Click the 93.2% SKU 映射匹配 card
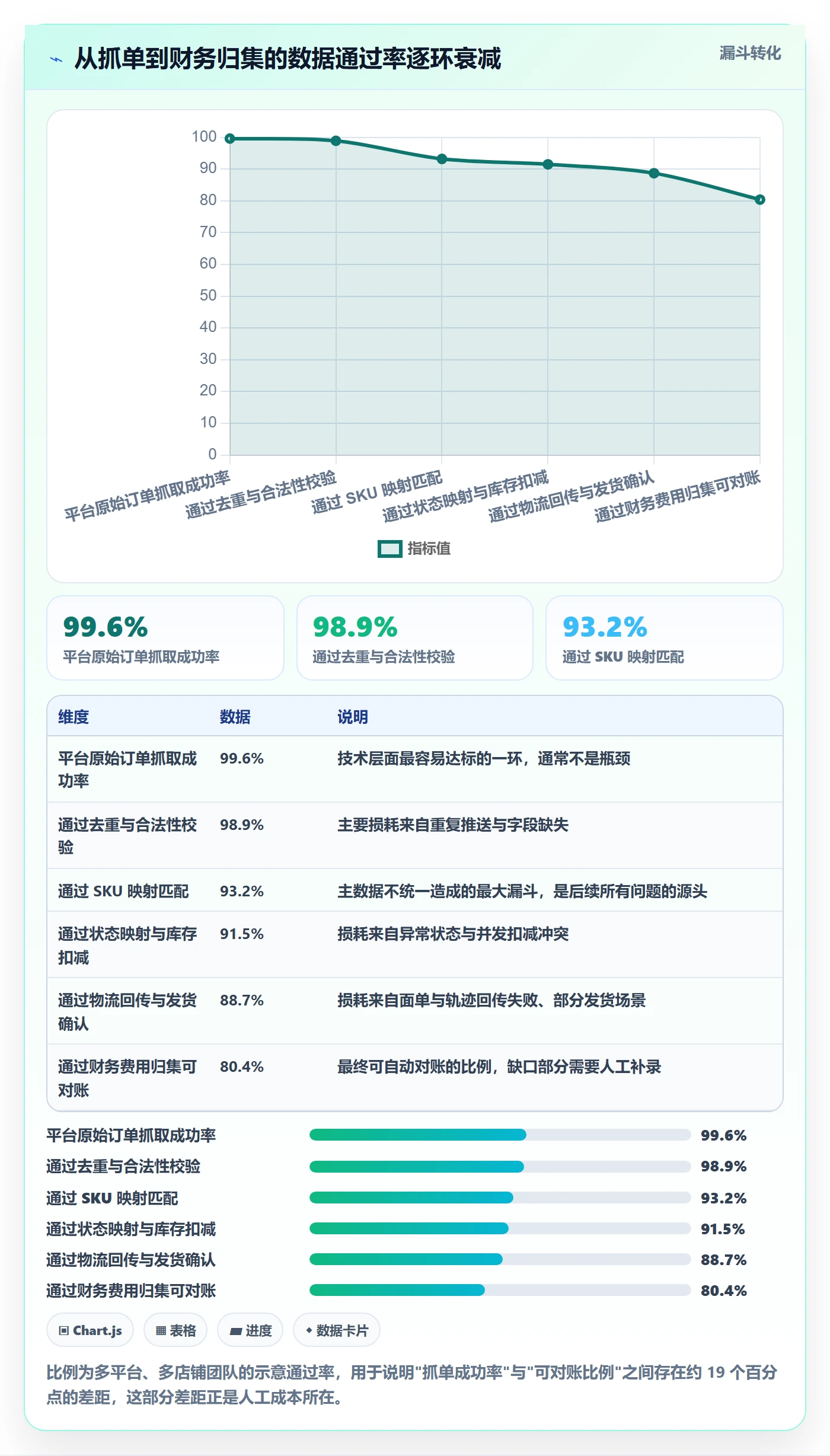The width and height of the screenshot is (830, 1456). click(665, 638)
